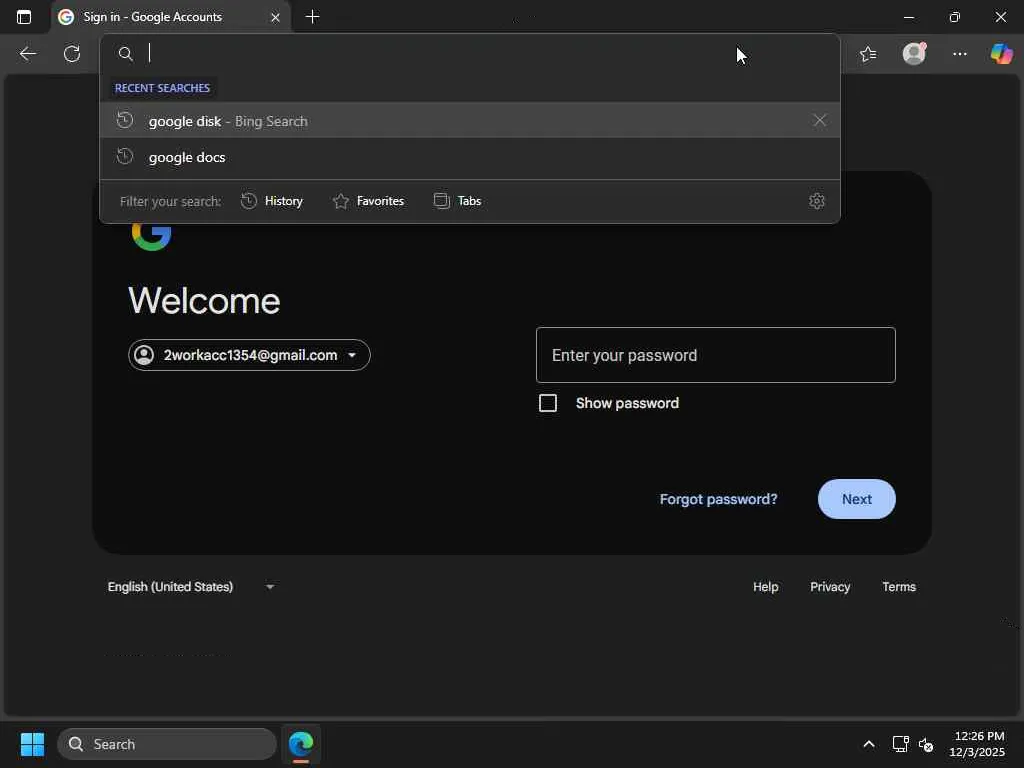1024x768 pixels.
Task: Remove the 'google disk' suggestion
Action: tap(820, 120)
